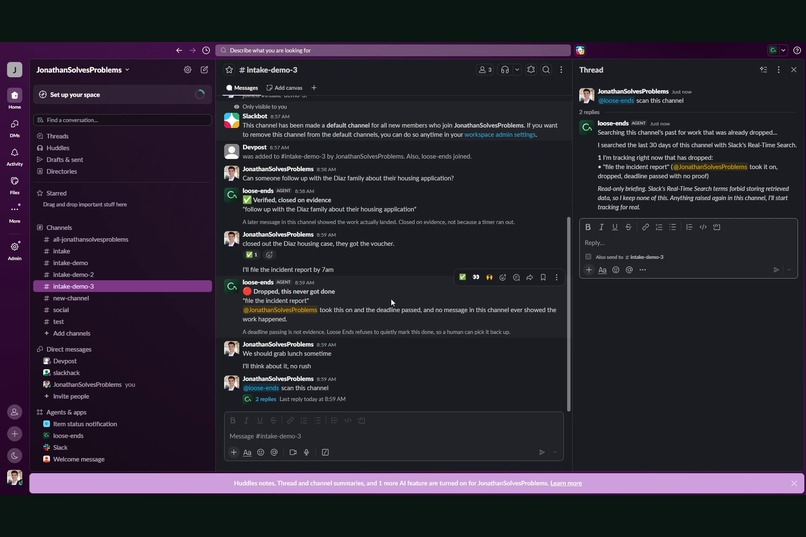Attach file with plus in channel composer
This screenshot has width=806, height=537.
point(233,452)
